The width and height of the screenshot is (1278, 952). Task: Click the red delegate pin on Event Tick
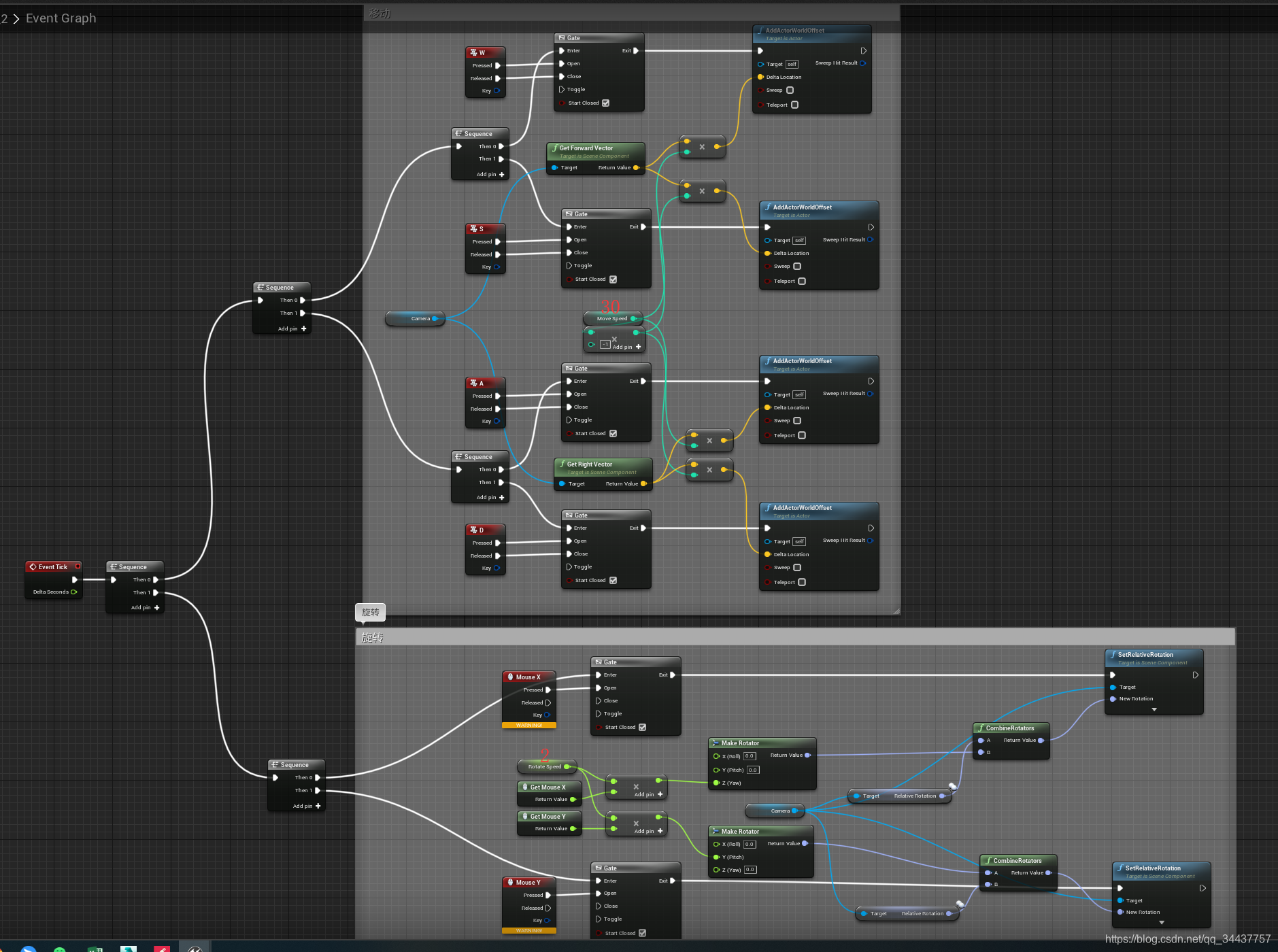pos(78,566)
